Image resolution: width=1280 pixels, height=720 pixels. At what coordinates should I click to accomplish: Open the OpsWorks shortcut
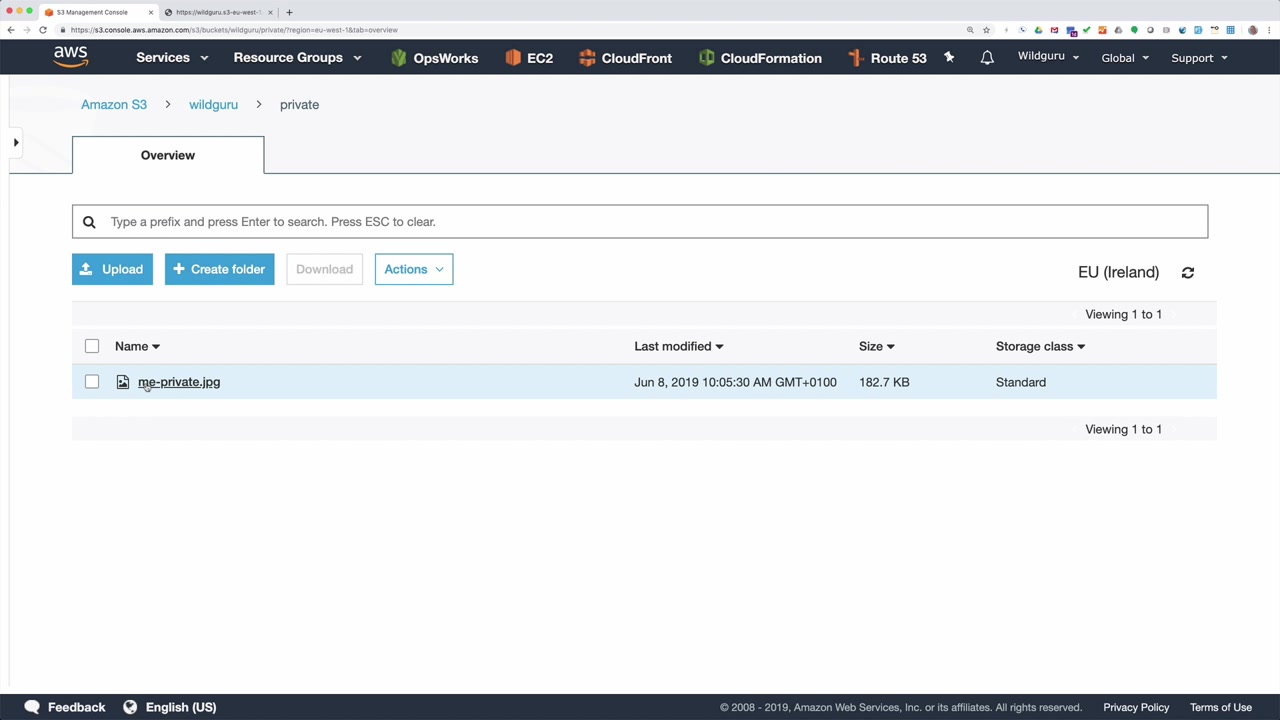[434, 58]
